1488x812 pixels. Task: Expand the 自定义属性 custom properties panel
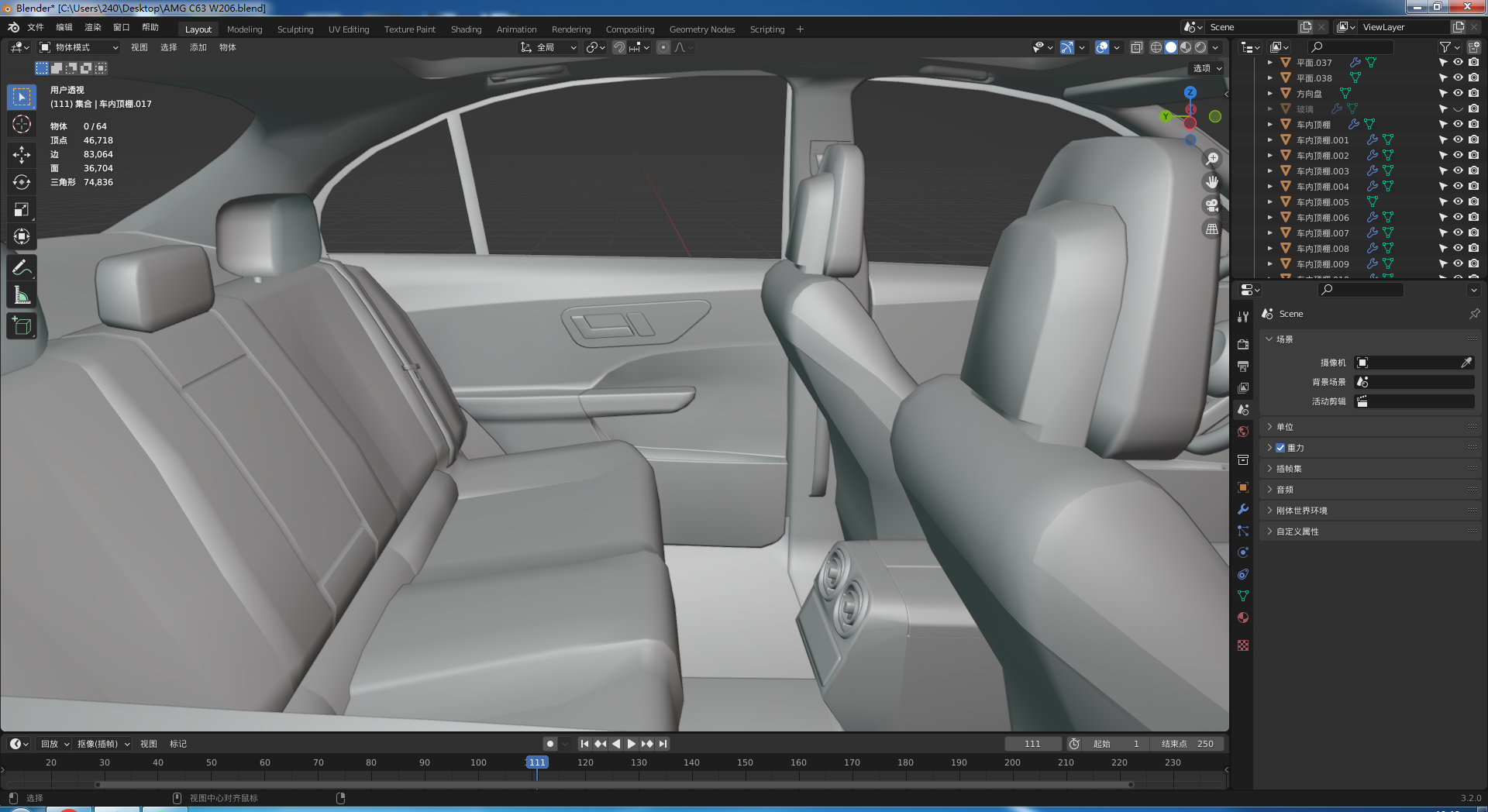click(1370, 532)
